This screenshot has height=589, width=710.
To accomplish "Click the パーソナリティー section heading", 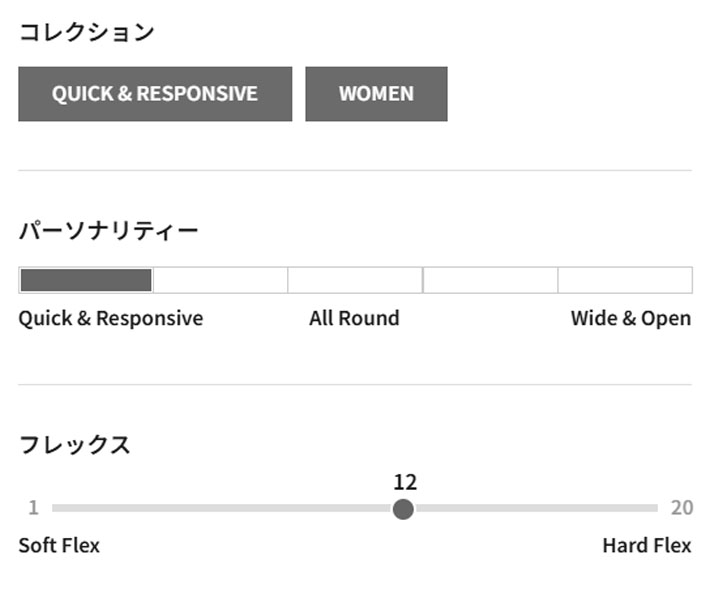I will coord(108,231).
